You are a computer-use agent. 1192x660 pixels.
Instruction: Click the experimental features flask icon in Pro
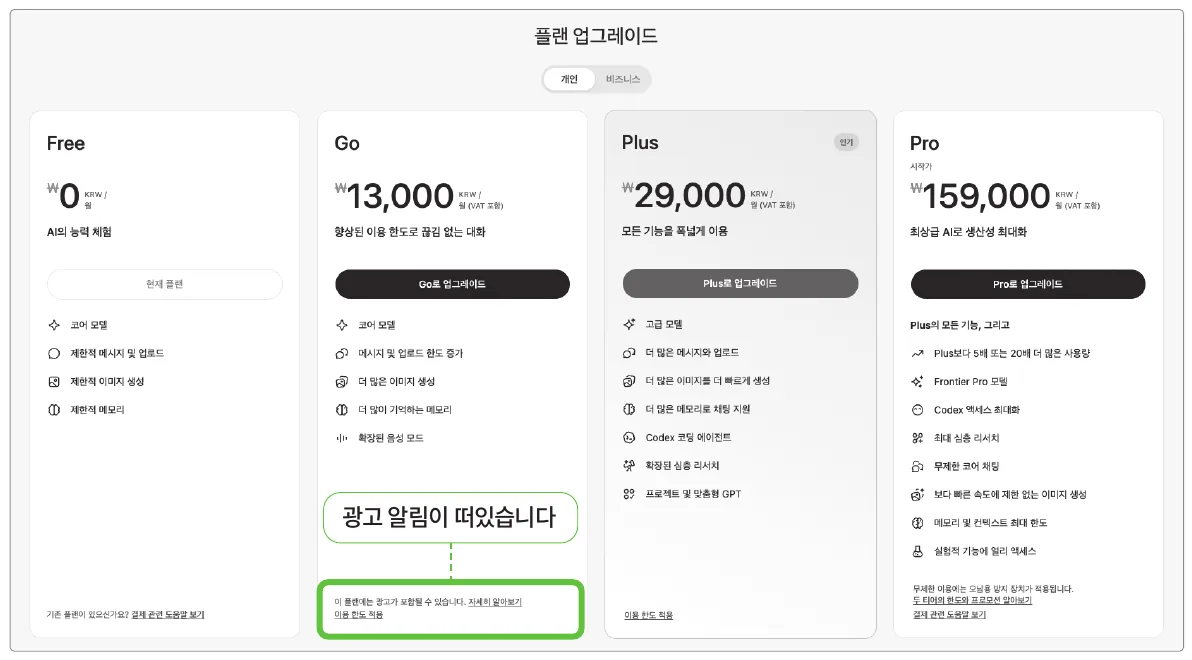click(x=918, y=551)
